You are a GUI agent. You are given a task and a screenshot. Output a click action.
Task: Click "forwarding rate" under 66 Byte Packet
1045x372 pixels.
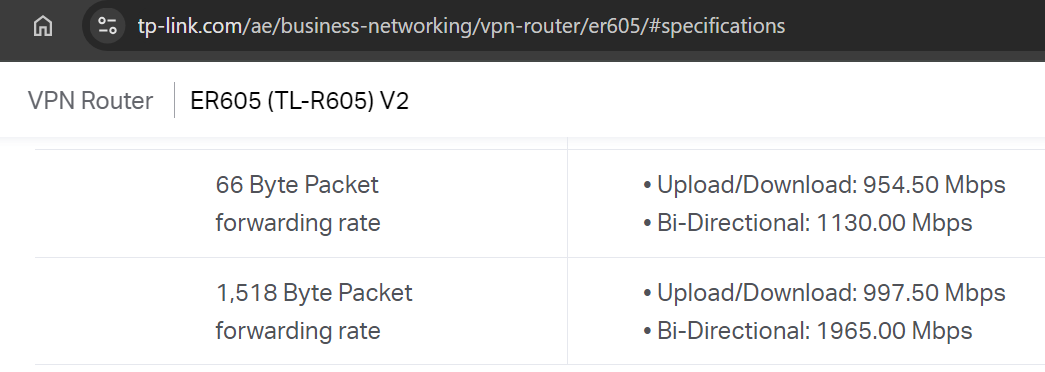tap(298, 223)
